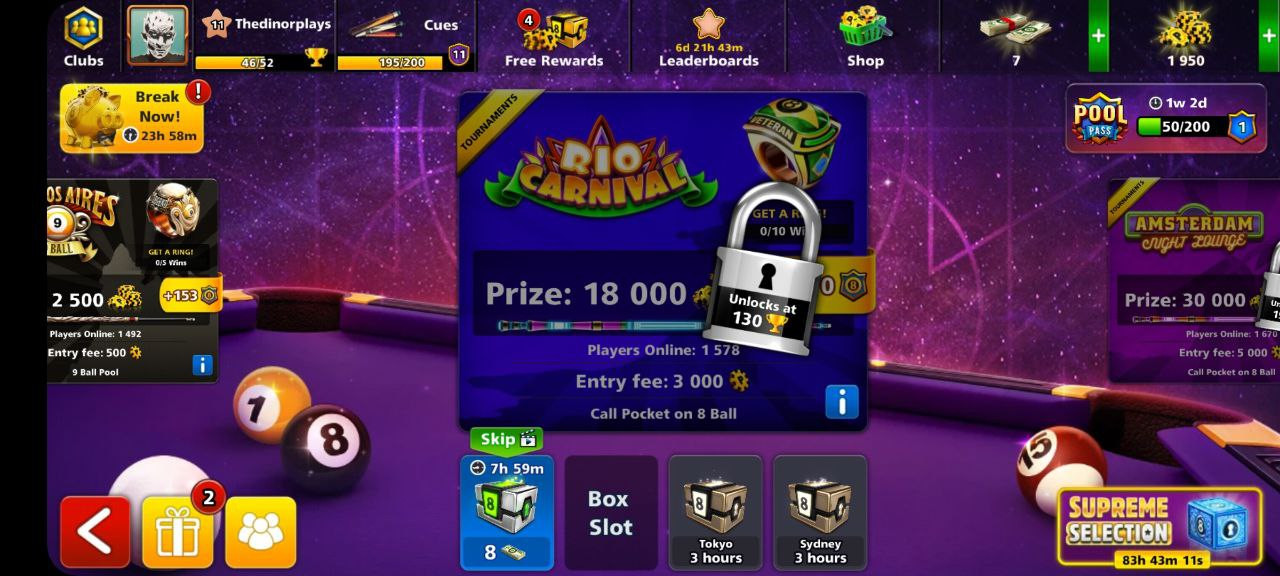Go back with red arrow button
Viewport: 1280px width, 576px height.
pyautogui.click(x=95, y=532)
